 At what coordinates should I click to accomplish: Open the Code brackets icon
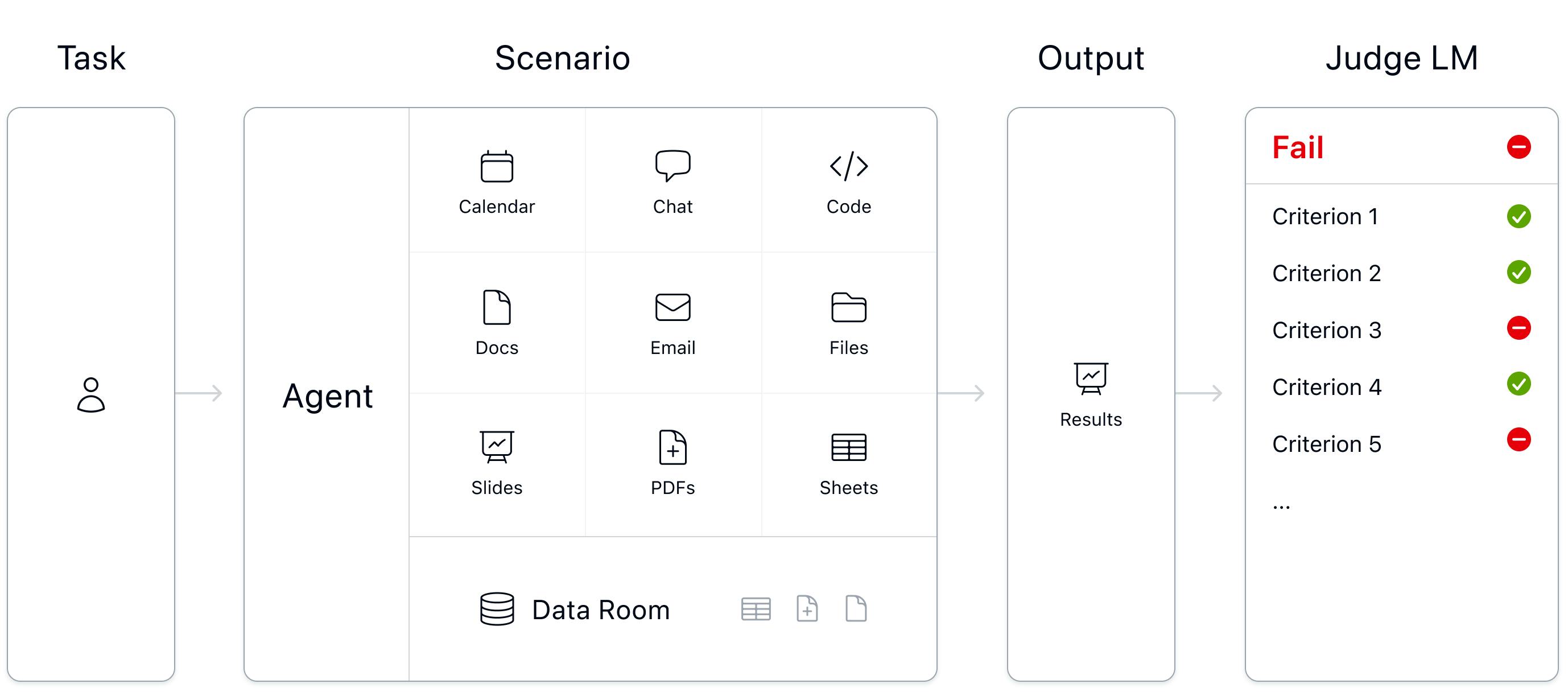point(848,166)
